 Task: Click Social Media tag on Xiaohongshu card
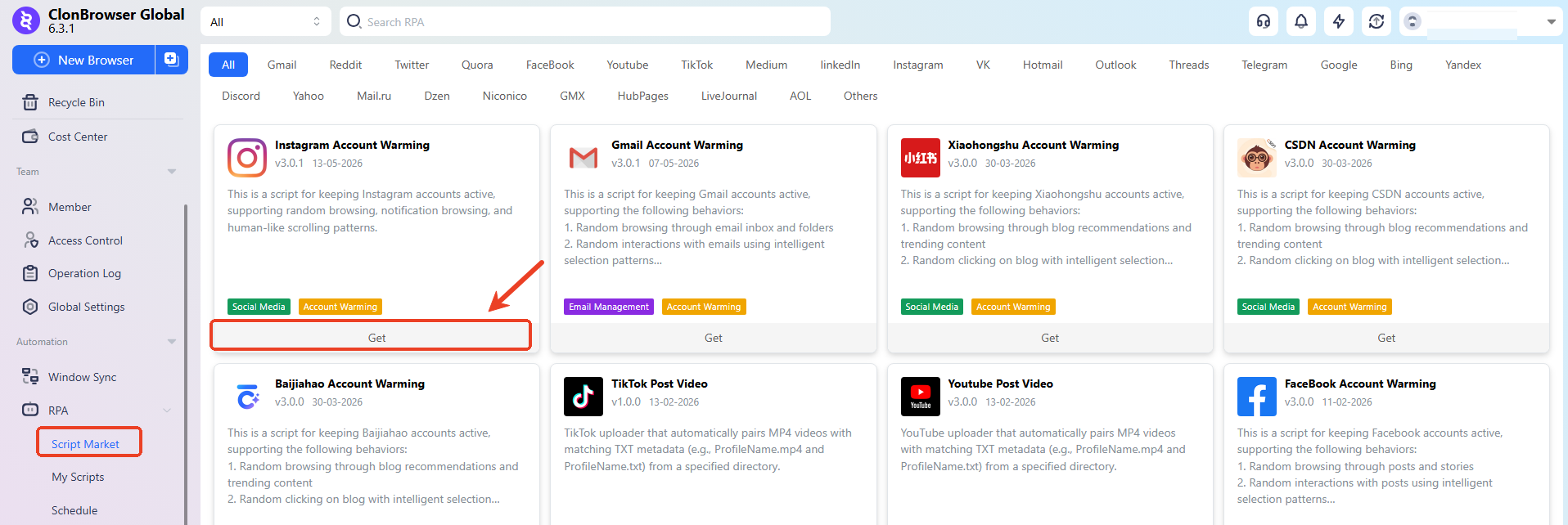932,307
